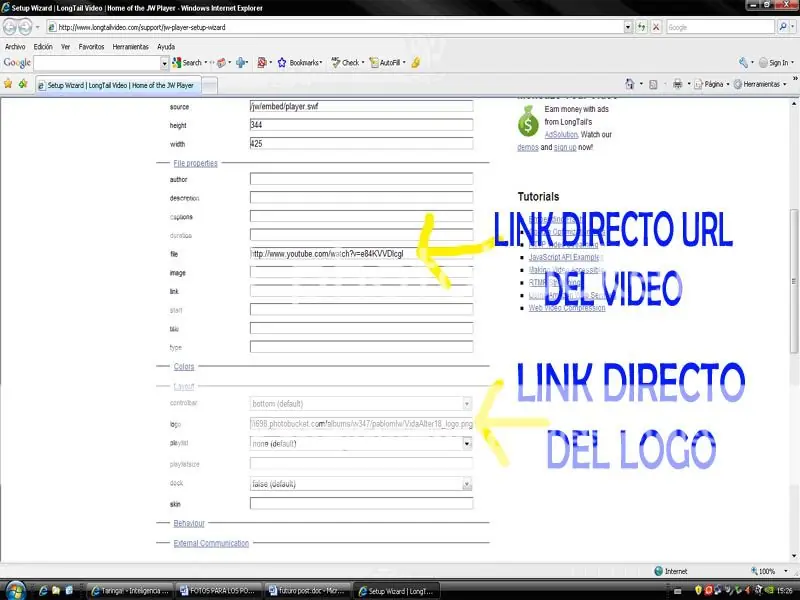This screenshot has width=800, height=600.
Task: Click the page vertical scrollbar
Action: (x=794, y=281)
